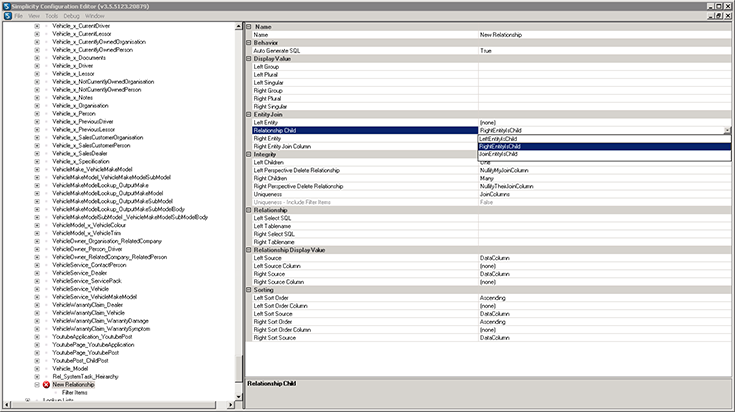Open the Debug menu
This screenshot has height=412, width=735.
pyautogui.click(x=73, y=17)
